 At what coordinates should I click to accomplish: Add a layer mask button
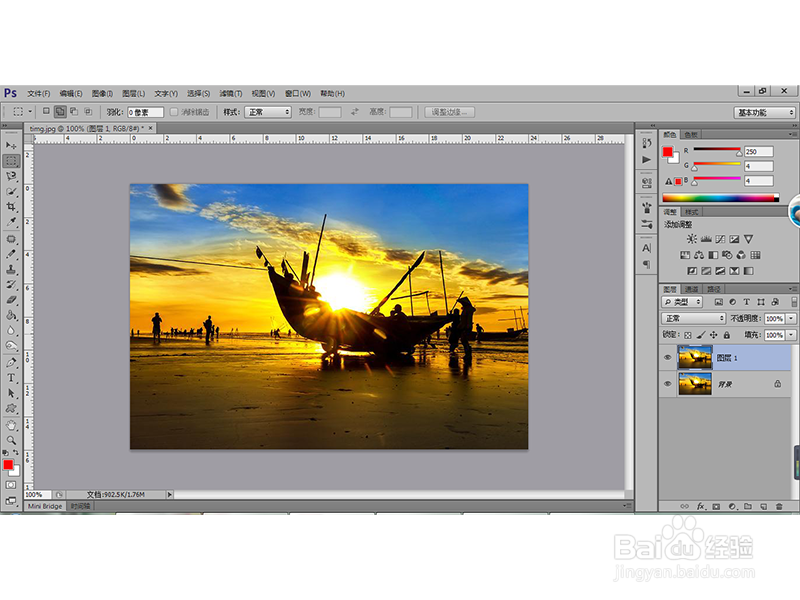[716, 507]
